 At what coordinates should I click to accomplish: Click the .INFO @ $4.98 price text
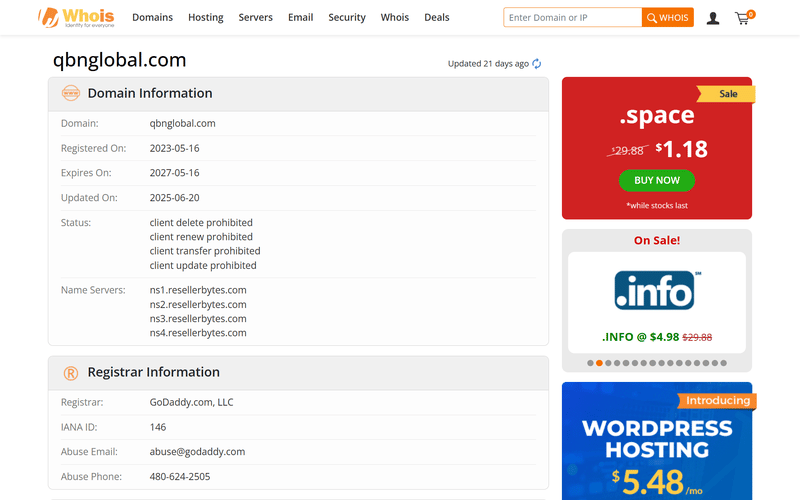click(640, 337)
